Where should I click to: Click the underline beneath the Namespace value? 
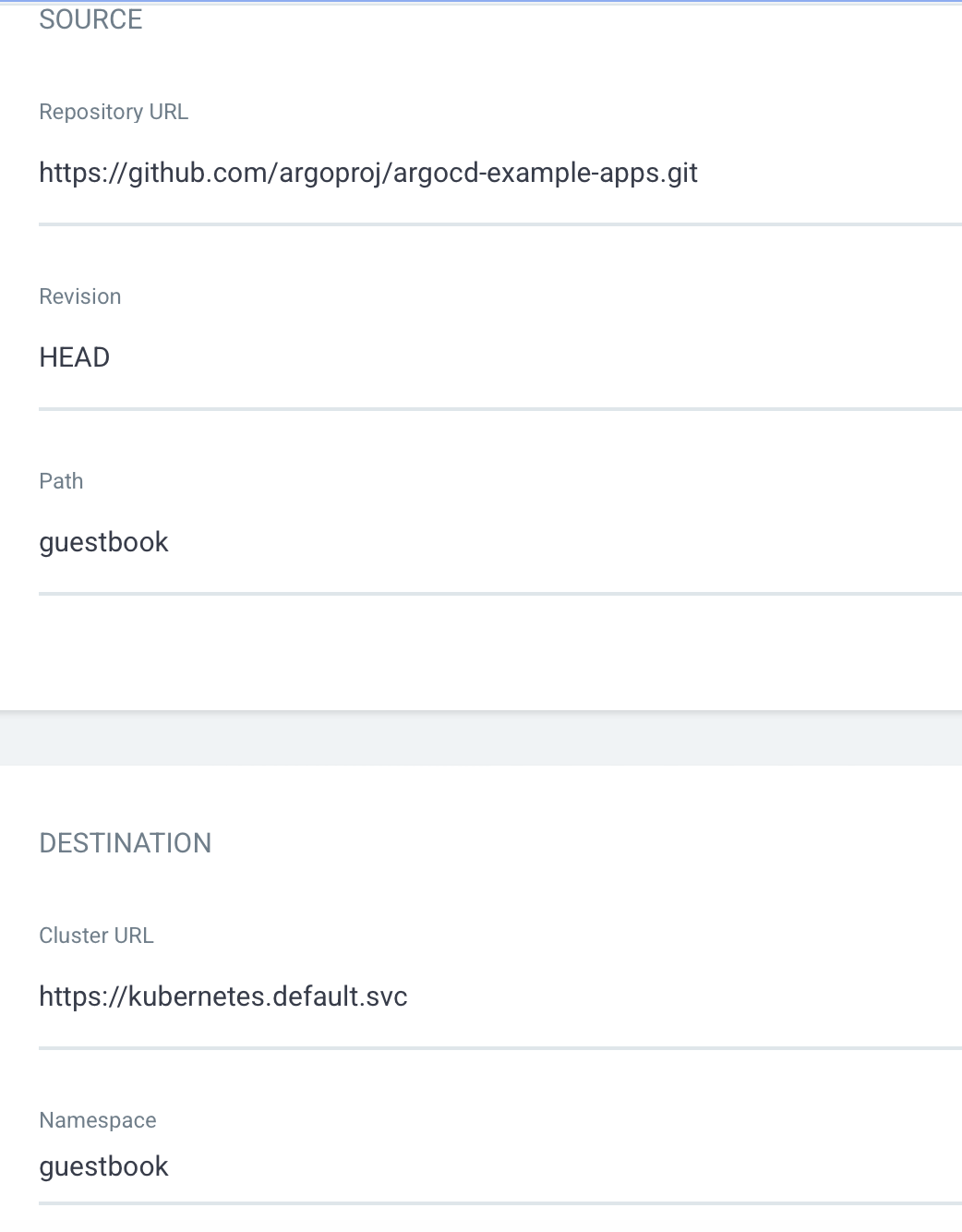coord(499,1202)
